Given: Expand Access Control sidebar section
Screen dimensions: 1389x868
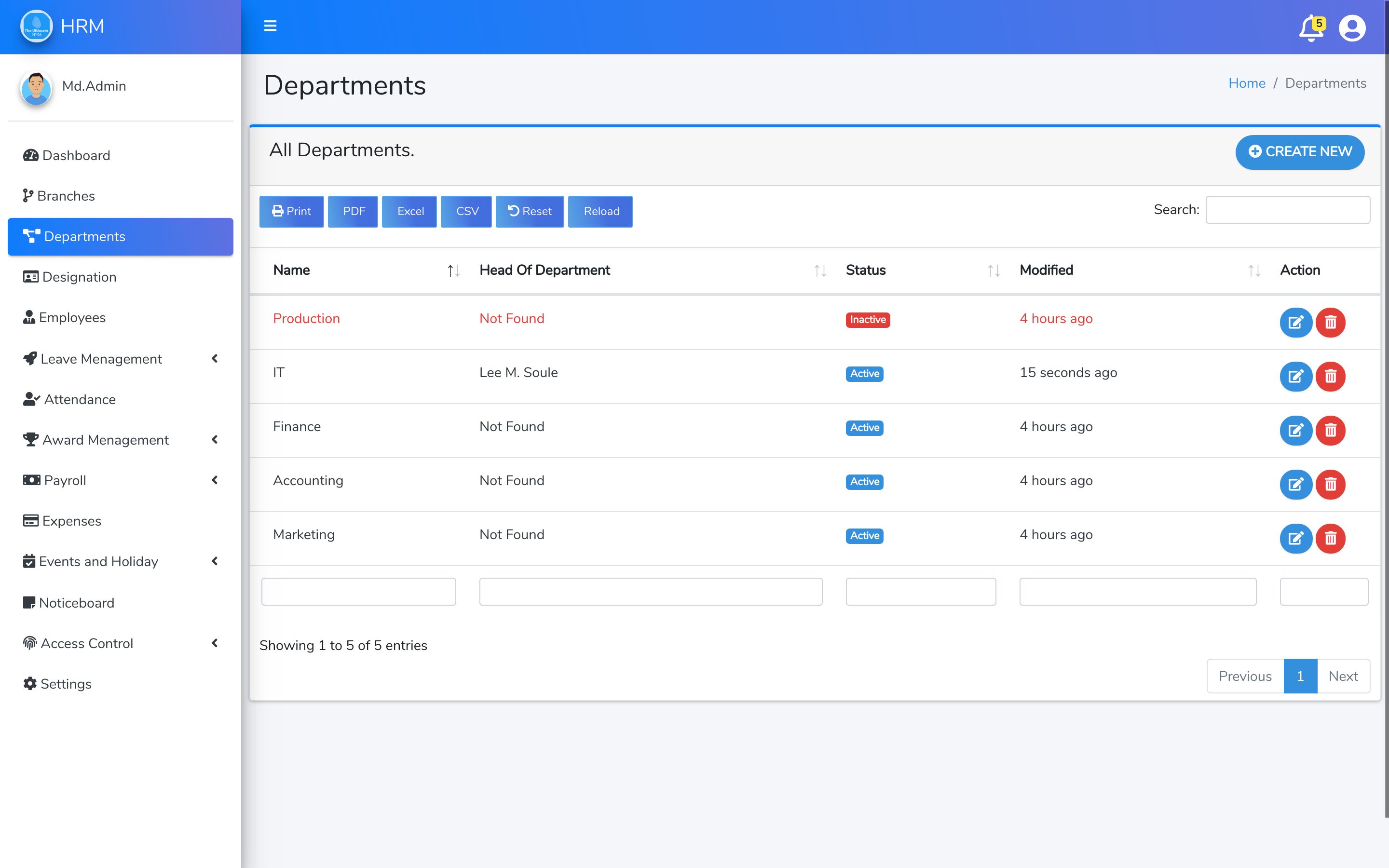Looking at the screenshot, I should 215,643.
